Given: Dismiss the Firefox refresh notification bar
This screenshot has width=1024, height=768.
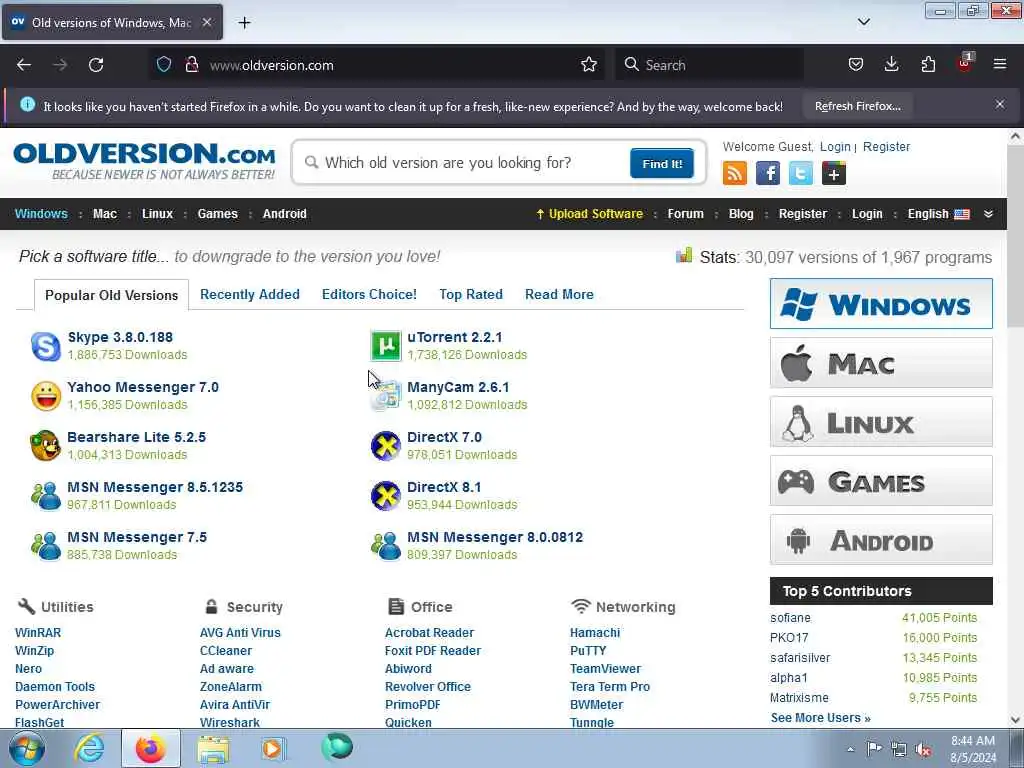Looking at the screenshot, I should coord(1000,104).
